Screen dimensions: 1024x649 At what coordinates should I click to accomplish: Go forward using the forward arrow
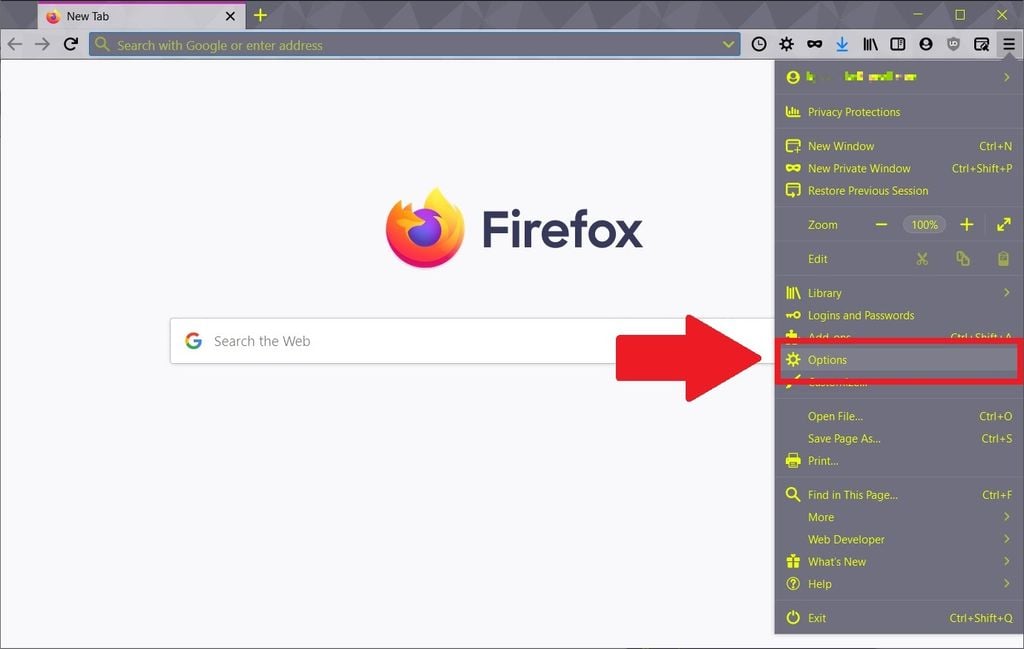tap(42, 44)
